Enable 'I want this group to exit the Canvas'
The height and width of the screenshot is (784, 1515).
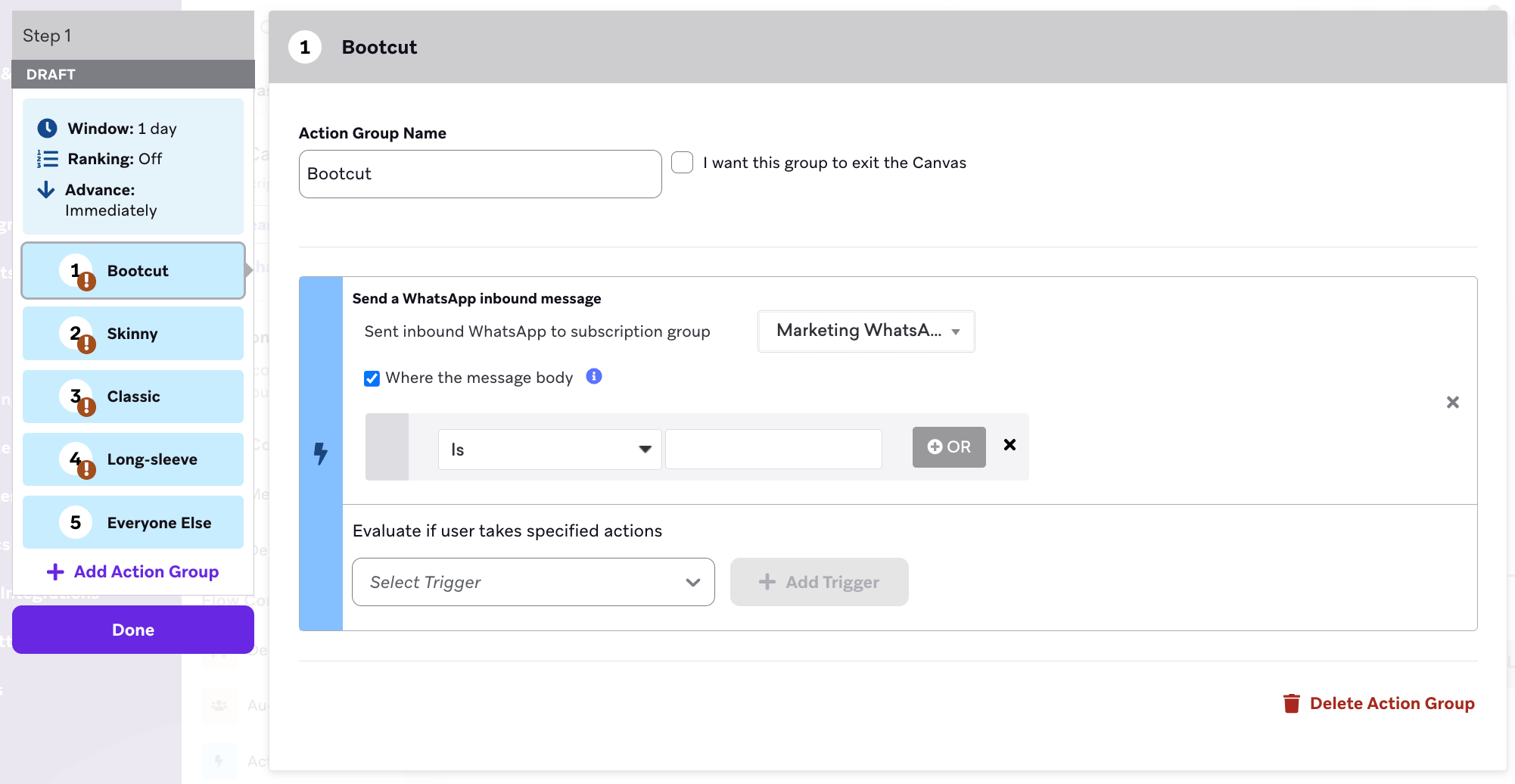683,163
